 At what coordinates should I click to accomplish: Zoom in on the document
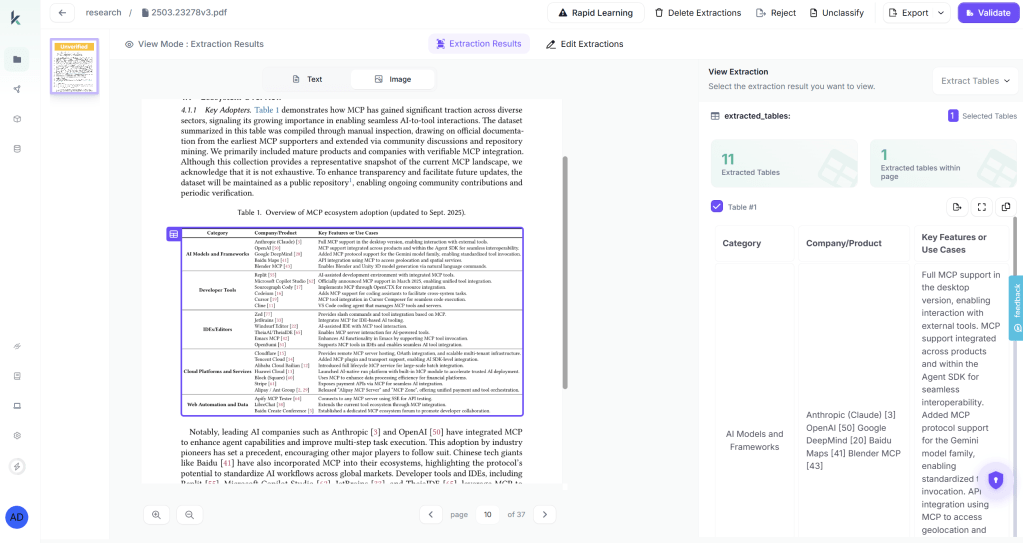click(x=157, y=514)
